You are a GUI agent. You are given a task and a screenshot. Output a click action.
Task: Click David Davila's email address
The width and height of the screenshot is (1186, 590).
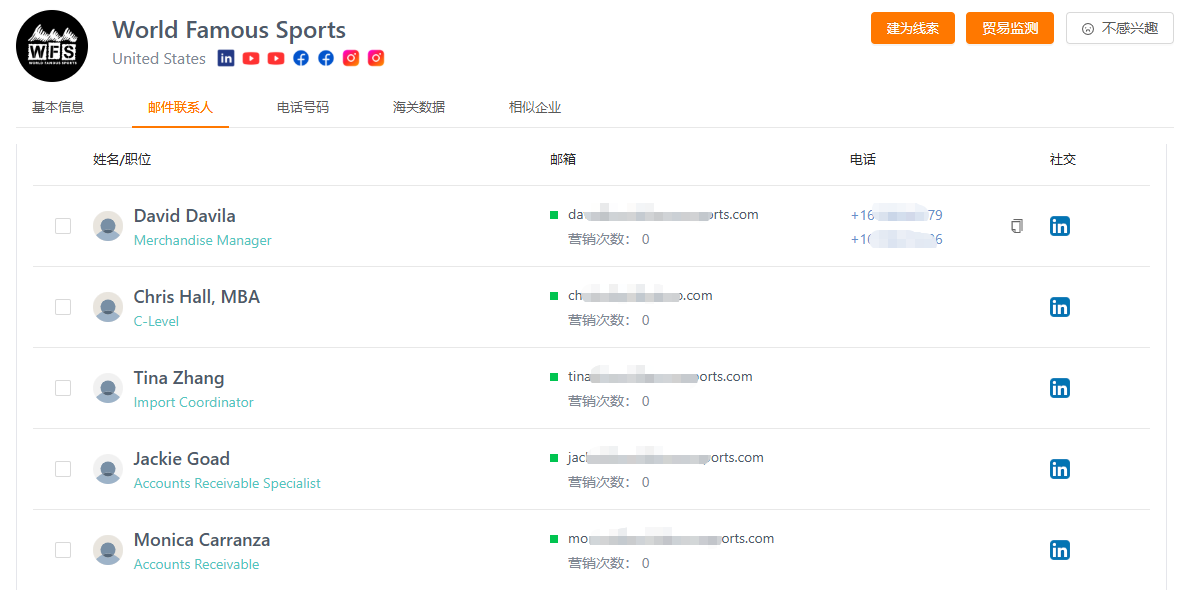click(663, 215)
